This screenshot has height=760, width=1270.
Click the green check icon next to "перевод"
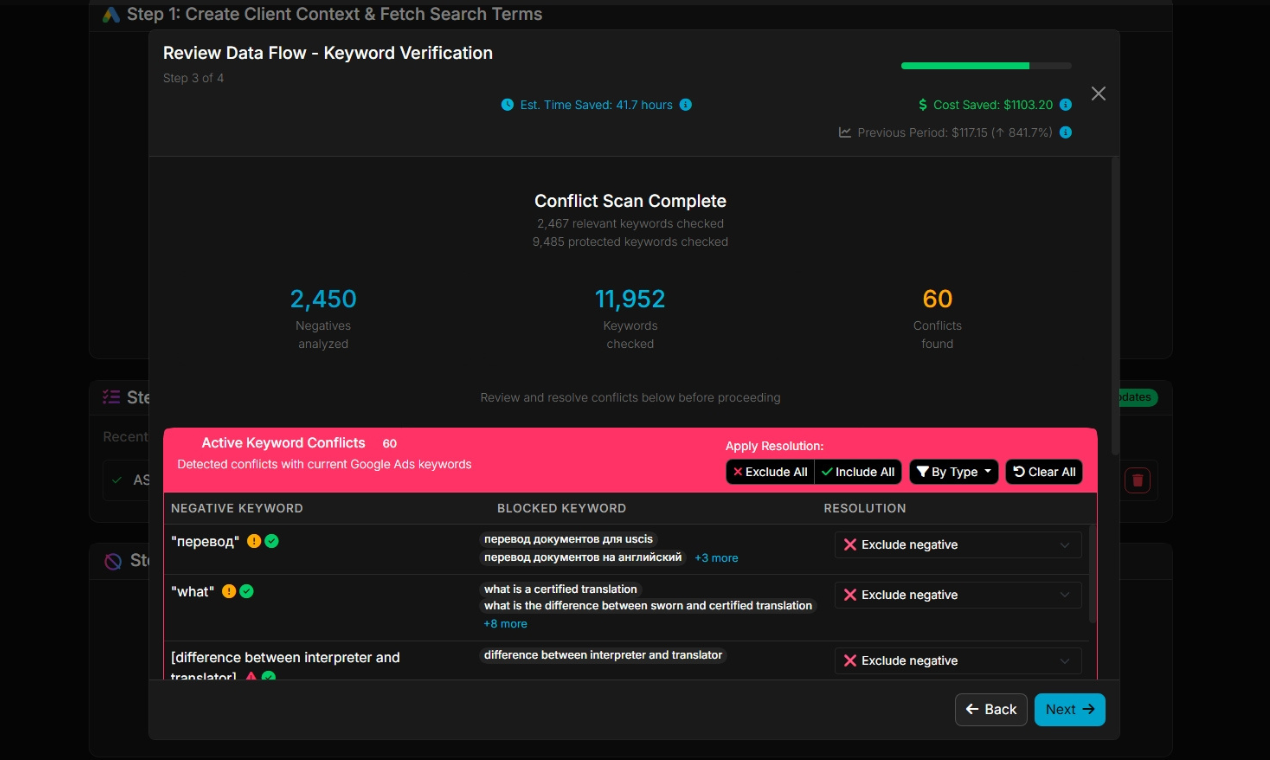point(272,541)
